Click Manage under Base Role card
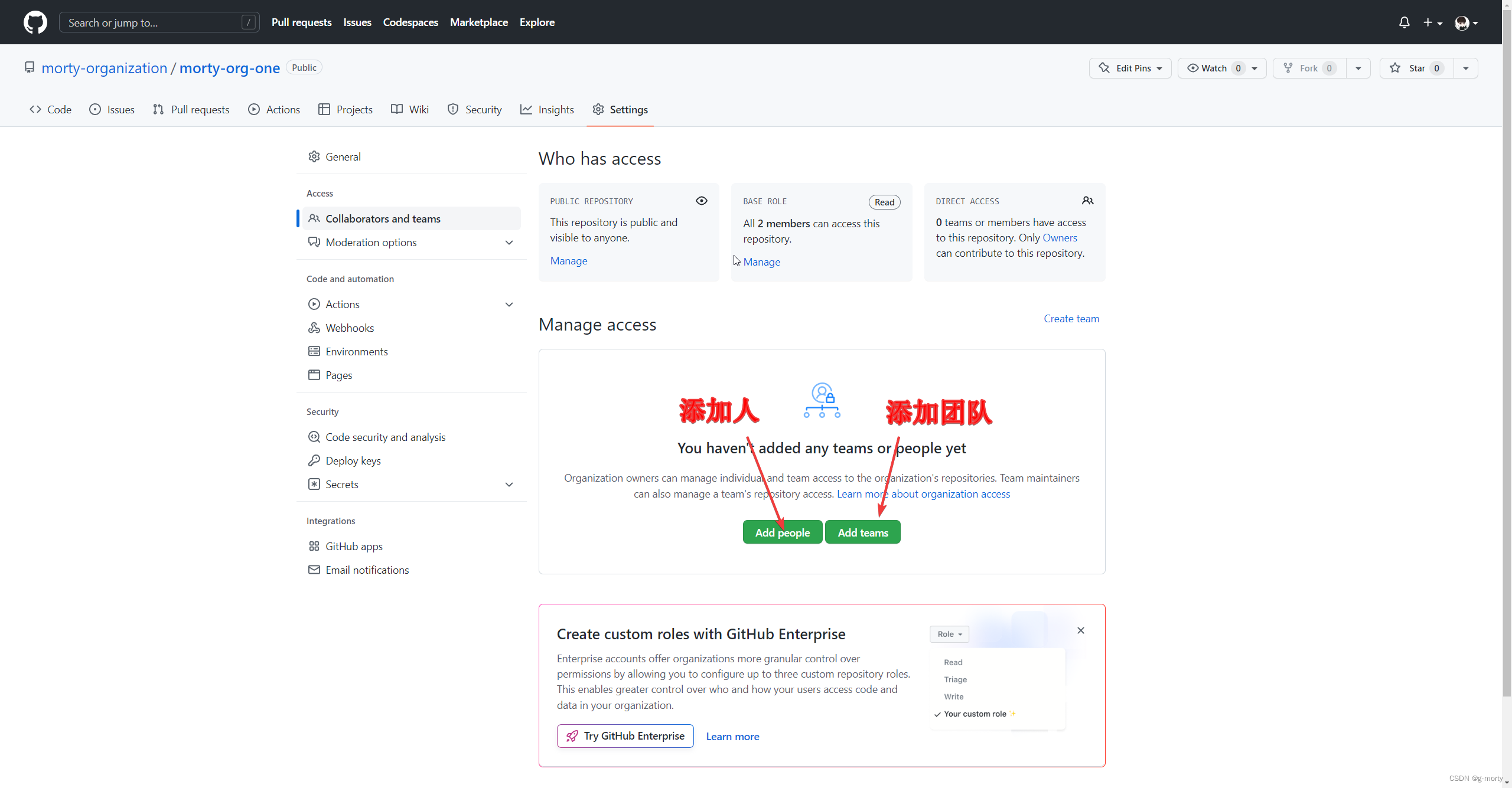The height and width of the screenshot is (788, 1512). [x=762, y=261]
